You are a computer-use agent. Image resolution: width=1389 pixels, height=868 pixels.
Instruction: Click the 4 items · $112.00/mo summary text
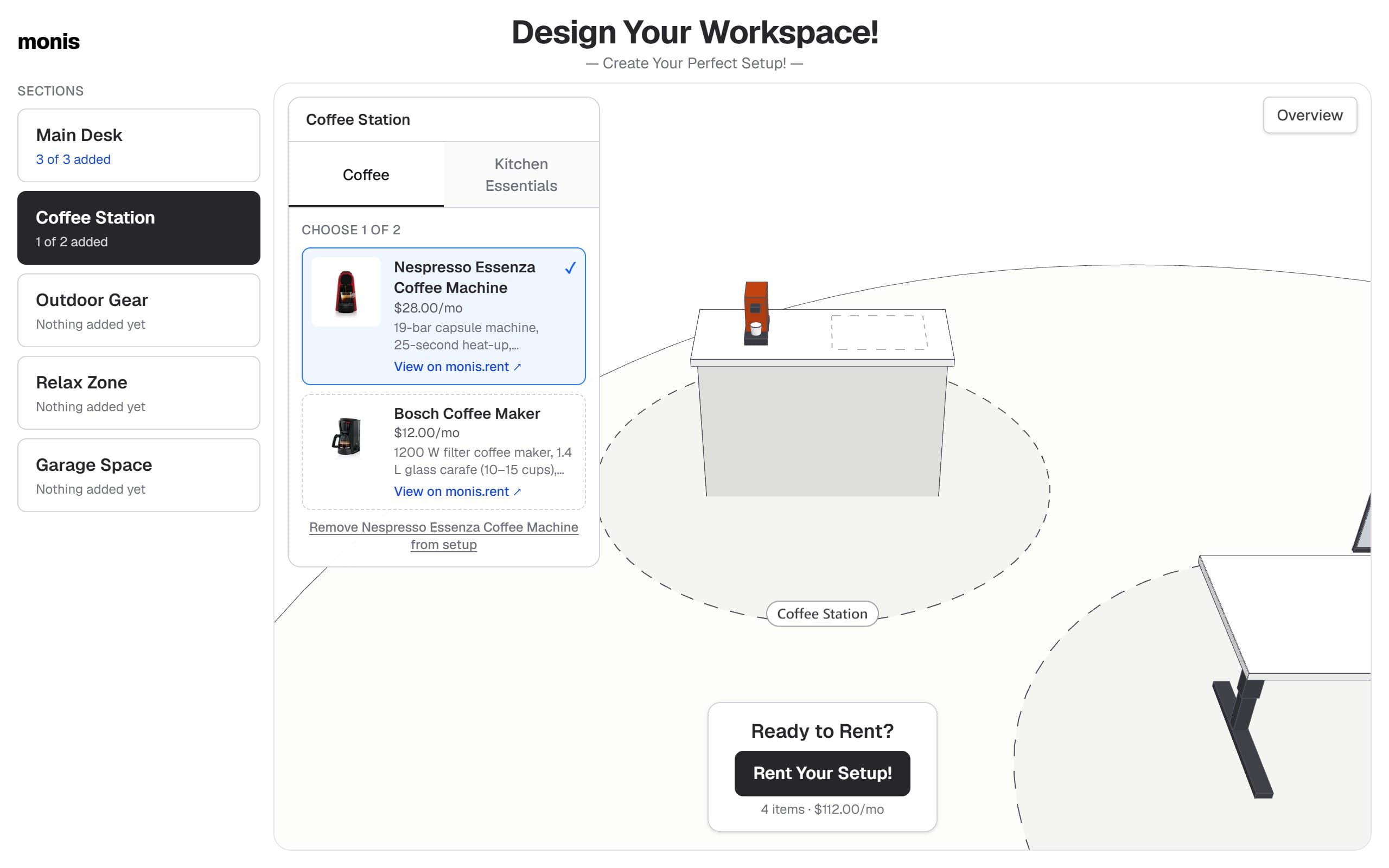click(x=822, y=809)
